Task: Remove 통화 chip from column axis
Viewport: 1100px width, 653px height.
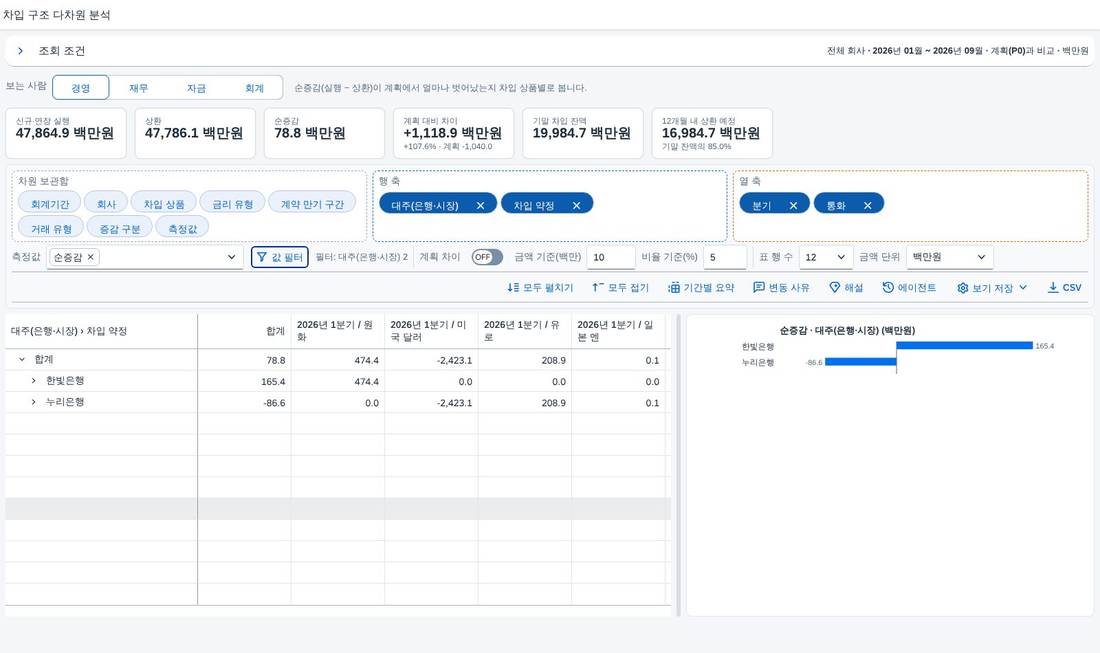Action: (x=868, y=206)
